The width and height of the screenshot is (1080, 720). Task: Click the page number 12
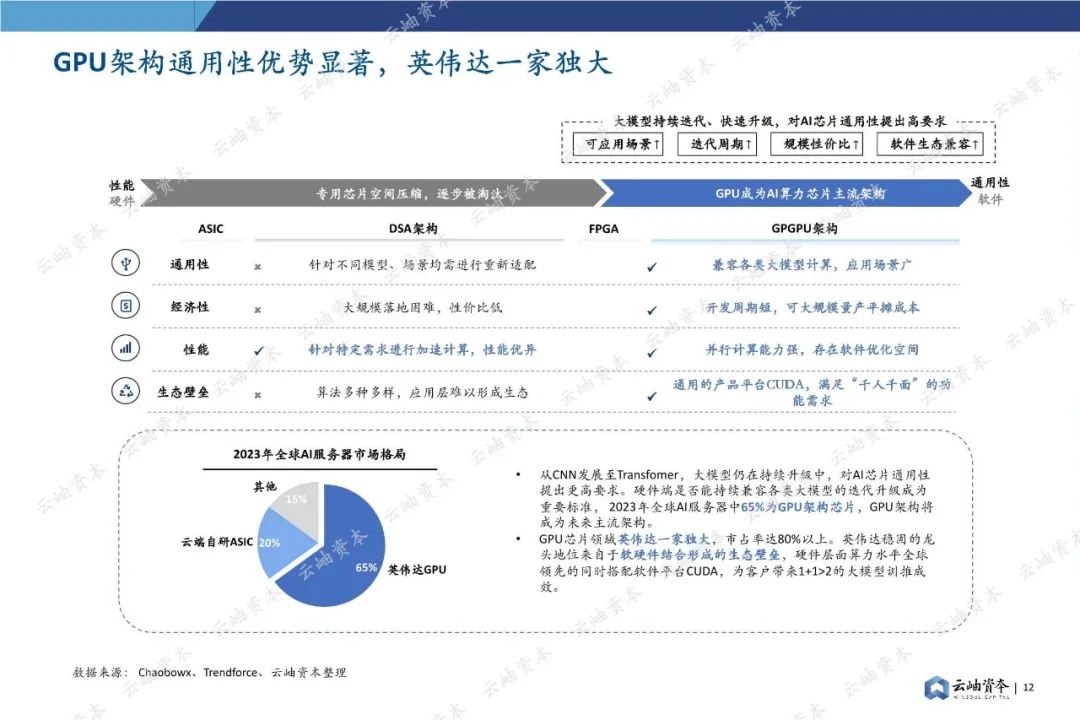pos(1028,688)
